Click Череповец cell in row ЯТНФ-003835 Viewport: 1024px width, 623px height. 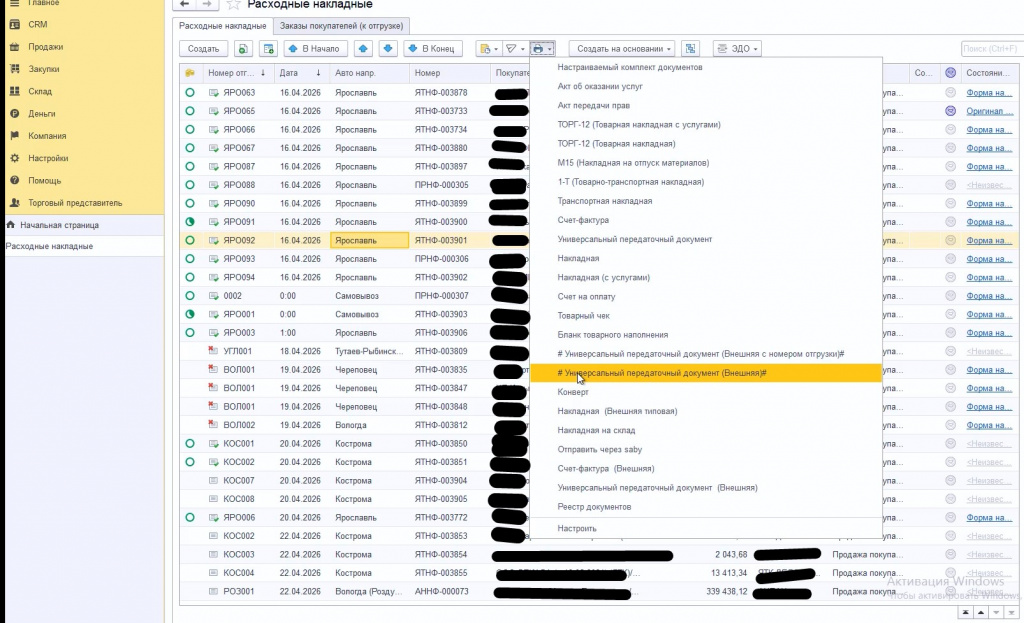[356, 370]
